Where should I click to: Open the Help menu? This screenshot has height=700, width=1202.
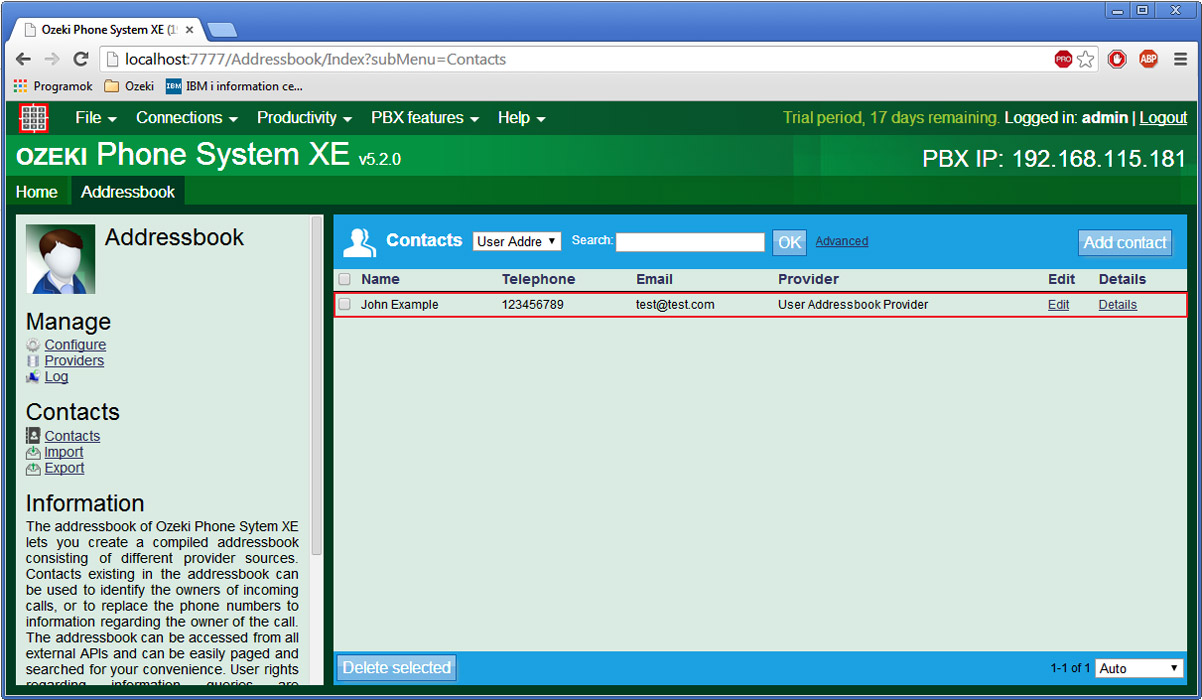coord(521,118)
